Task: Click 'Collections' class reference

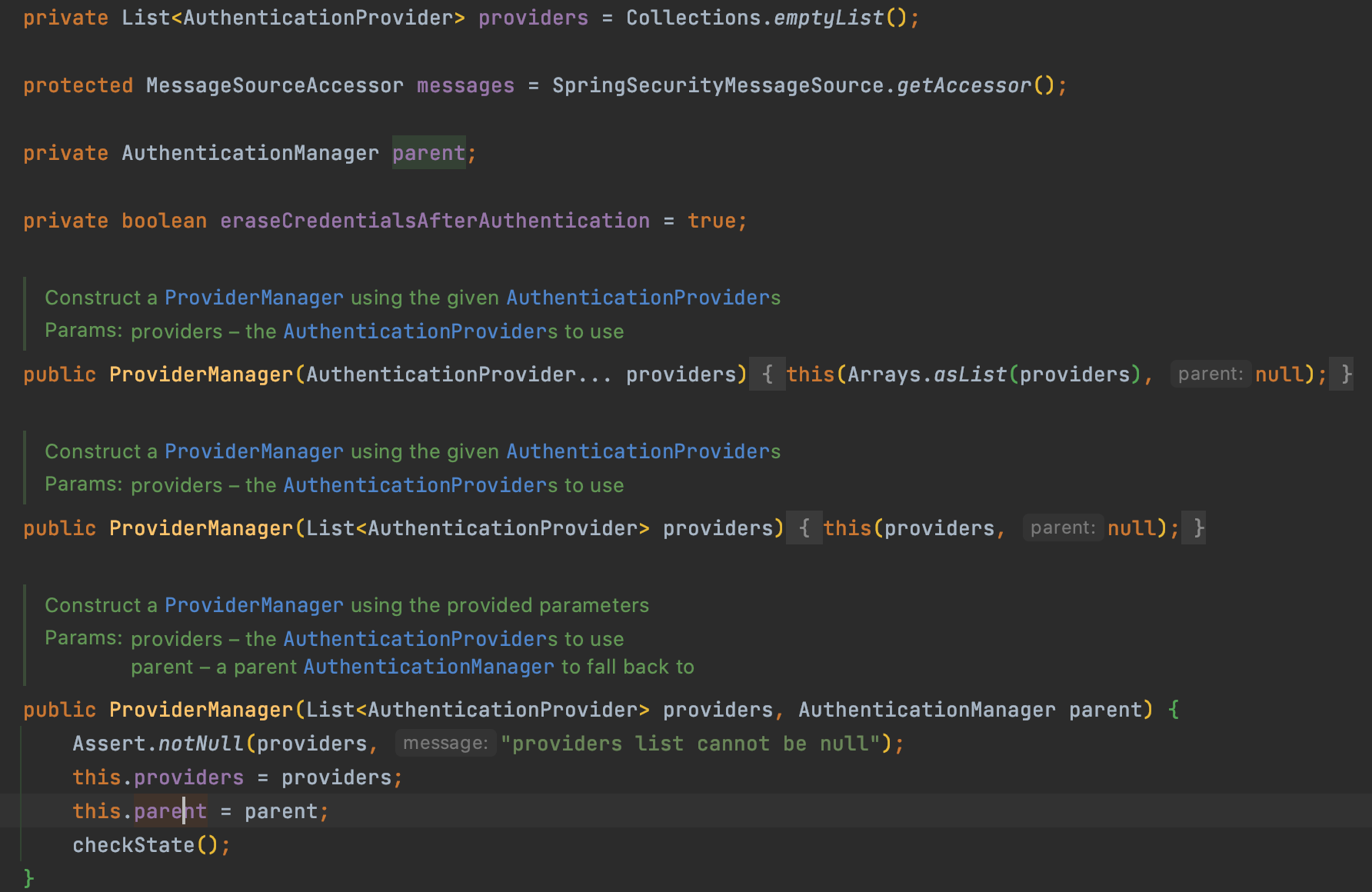Action: click(x=693, y=18)
